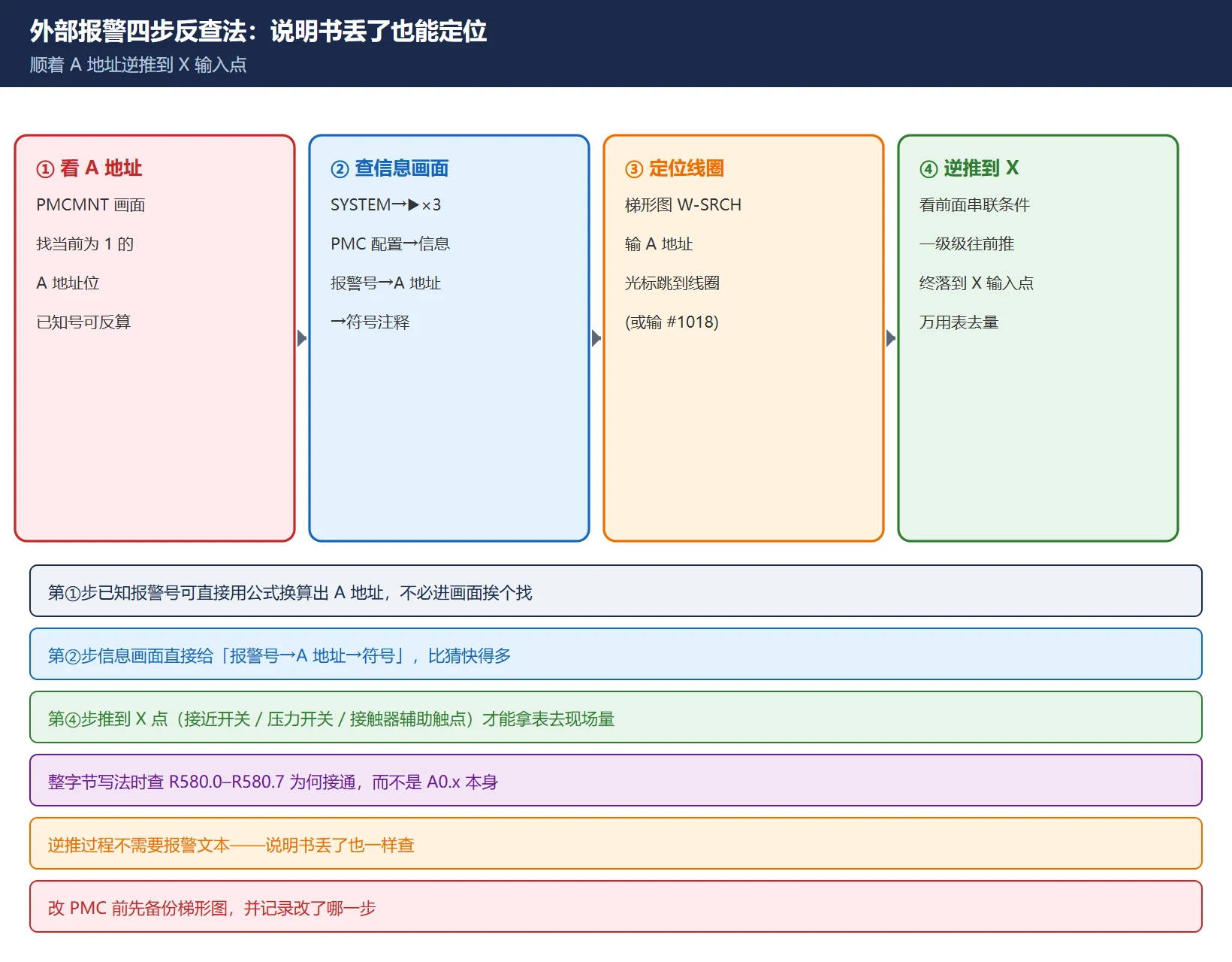Select step heading ① 看 A 地址
The height and width of the screenshot is (962, 1232).
[89, 168]
